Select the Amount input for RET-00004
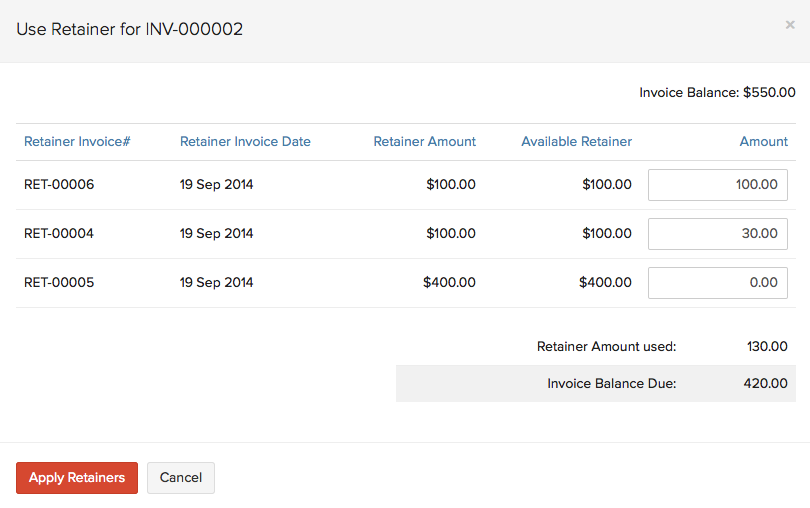 point(717,234)
